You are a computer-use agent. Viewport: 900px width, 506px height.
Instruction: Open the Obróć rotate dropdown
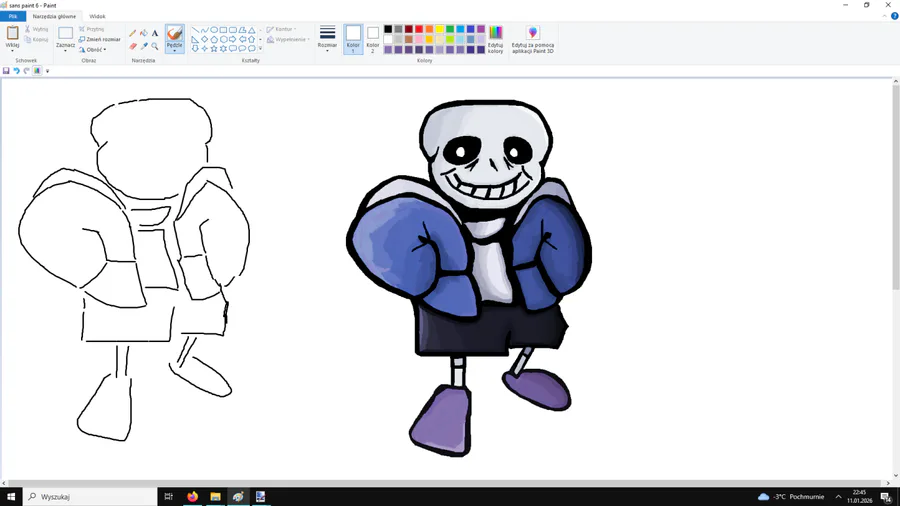[92, 49]
